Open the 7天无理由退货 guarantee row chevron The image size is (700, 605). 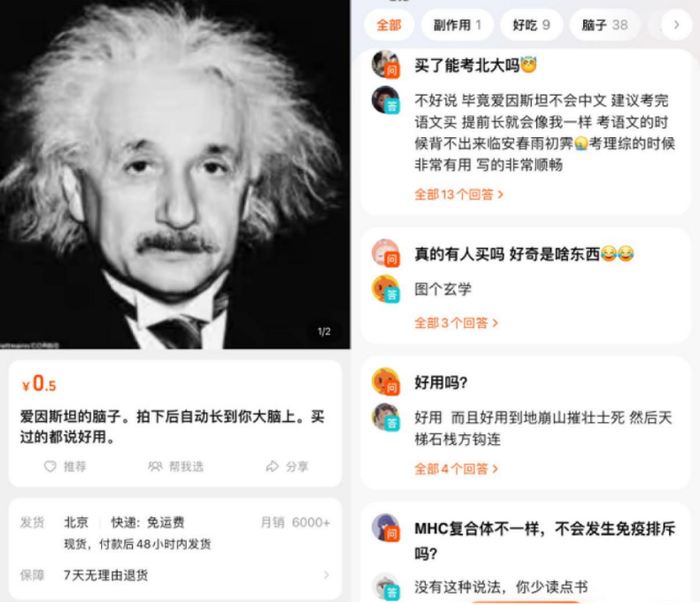tap(326, 575)
